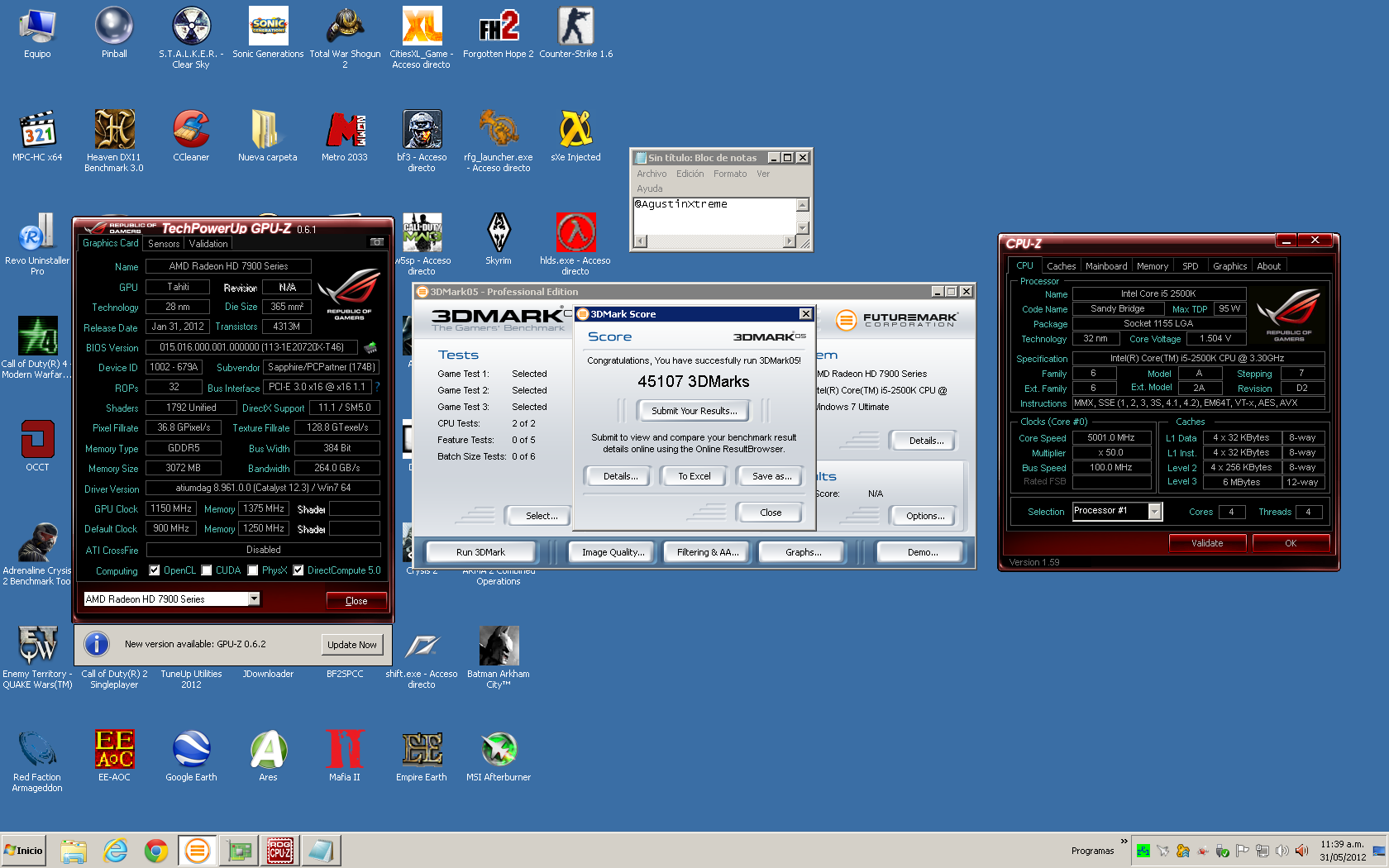Image resolution: width=1389 pixels, height=868 pixels.
Task: Click Image Quality button in 3DMark05
Action: click(x=613, y=552)
